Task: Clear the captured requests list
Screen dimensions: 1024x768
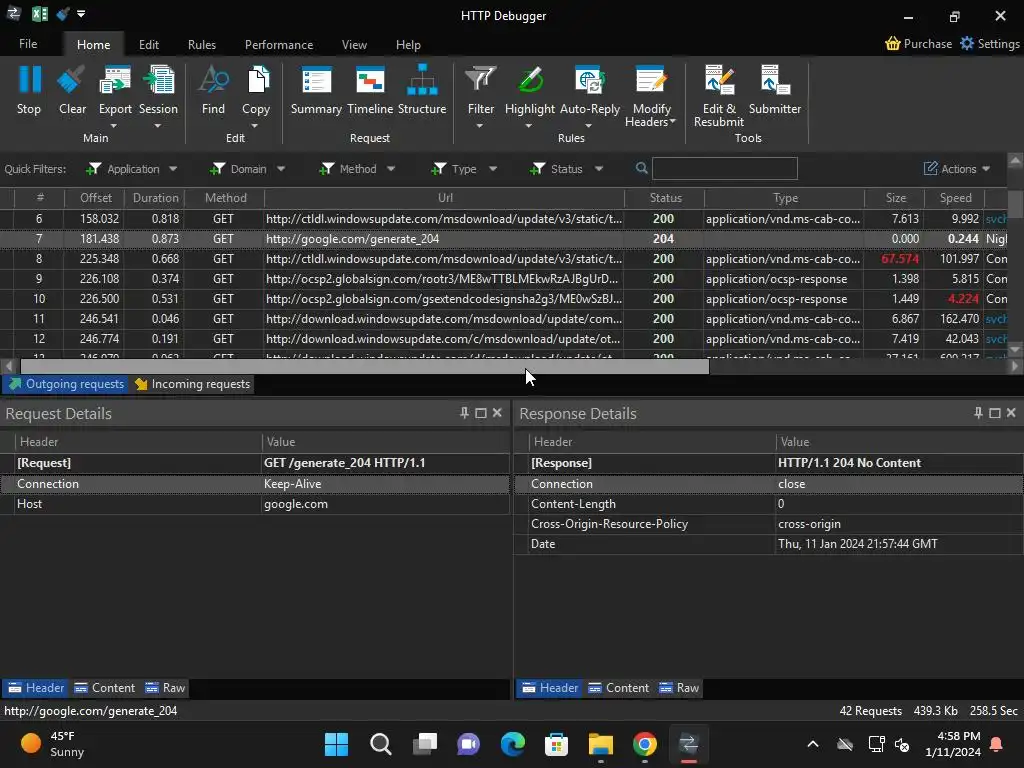Action: coord(72,90)
